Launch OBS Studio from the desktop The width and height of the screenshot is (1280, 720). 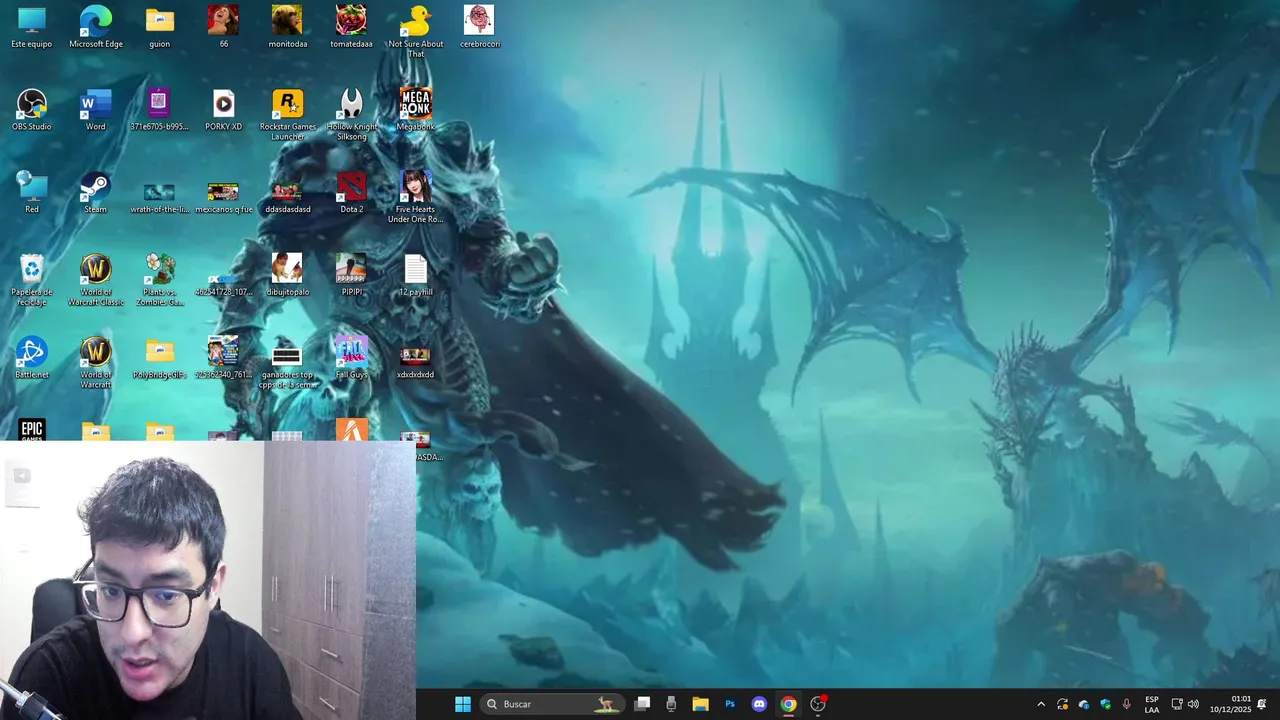pyautogui.click(x=32, y=110)
